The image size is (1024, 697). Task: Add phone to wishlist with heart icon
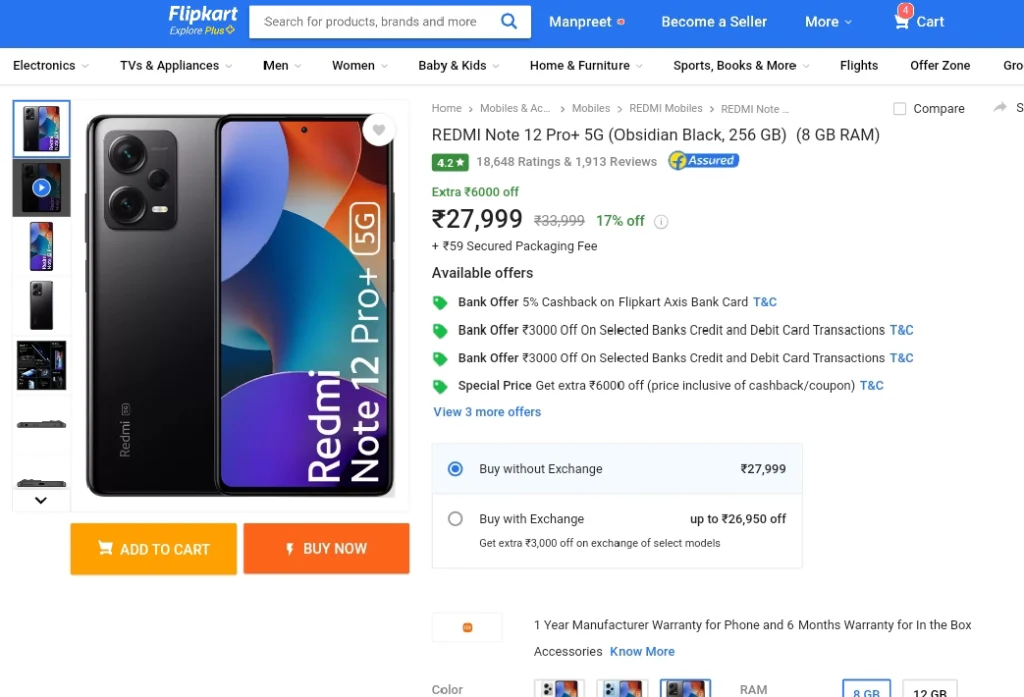pos(379,129)
